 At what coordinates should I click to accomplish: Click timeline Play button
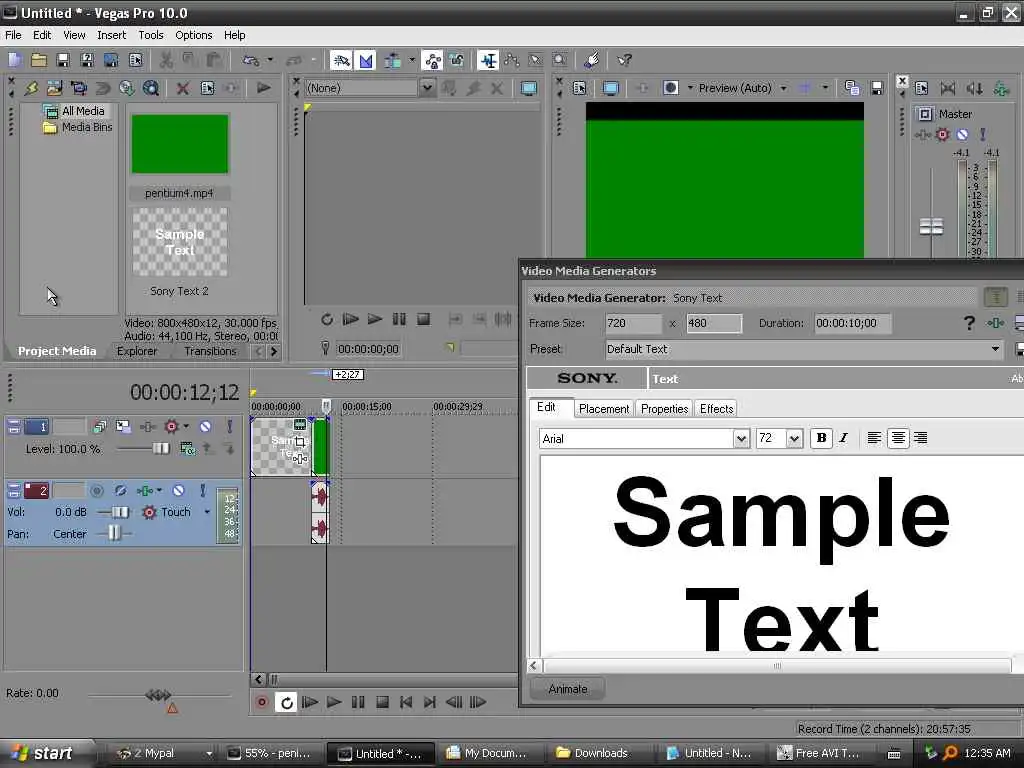pos(334,703)
